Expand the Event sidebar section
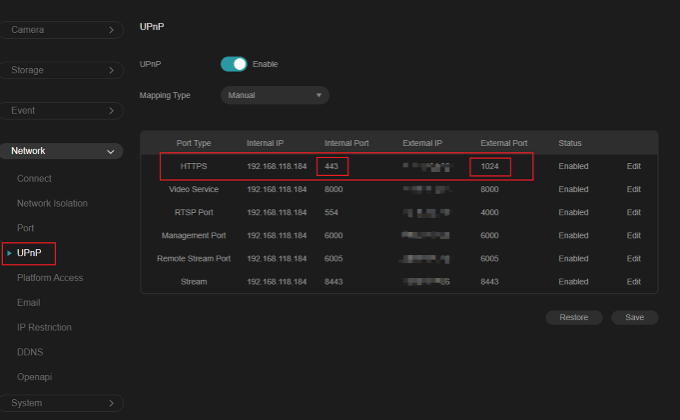Image resolution: width=680 pixels, height=420 pixels. coord(62,110)
